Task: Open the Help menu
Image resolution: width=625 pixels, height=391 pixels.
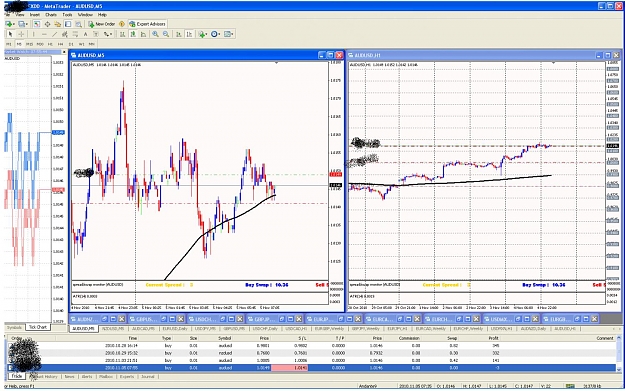Action: 102,15
